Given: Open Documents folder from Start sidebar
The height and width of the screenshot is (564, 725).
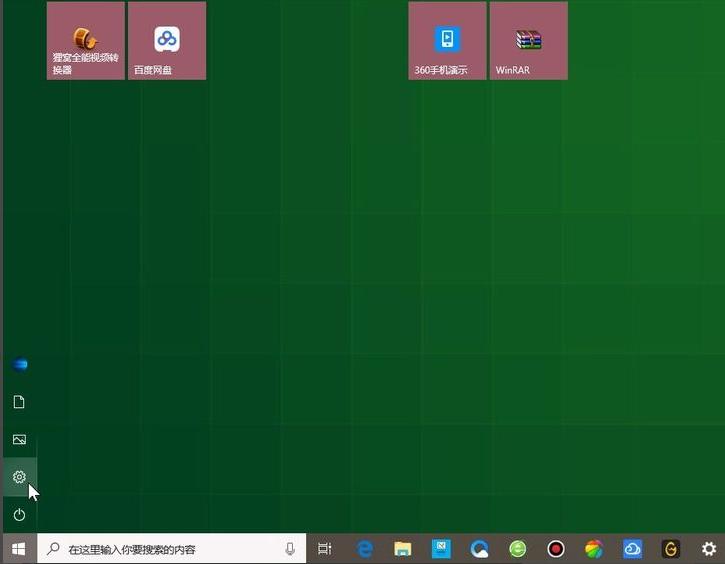Looking at the screenshot, I should [19, 402].
